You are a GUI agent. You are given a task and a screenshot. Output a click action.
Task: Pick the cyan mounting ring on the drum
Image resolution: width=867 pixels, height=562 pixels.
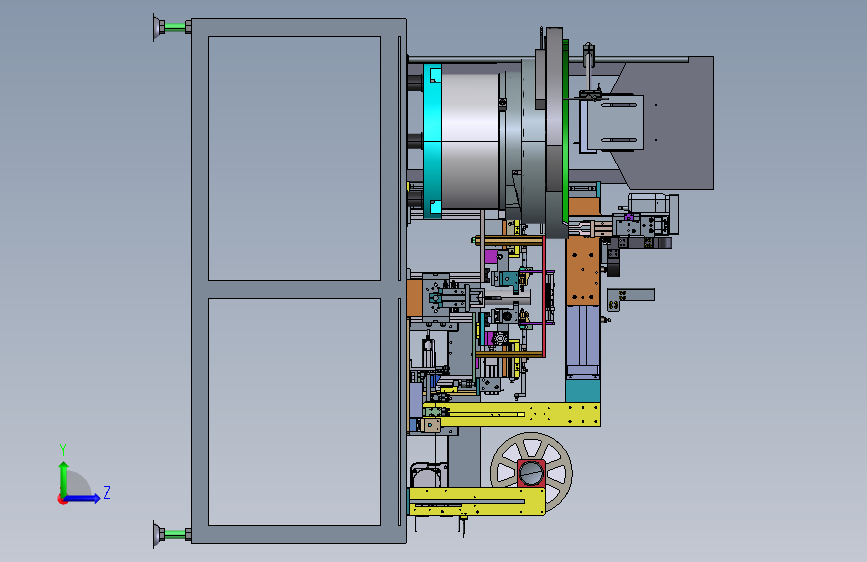click(432, 140)
